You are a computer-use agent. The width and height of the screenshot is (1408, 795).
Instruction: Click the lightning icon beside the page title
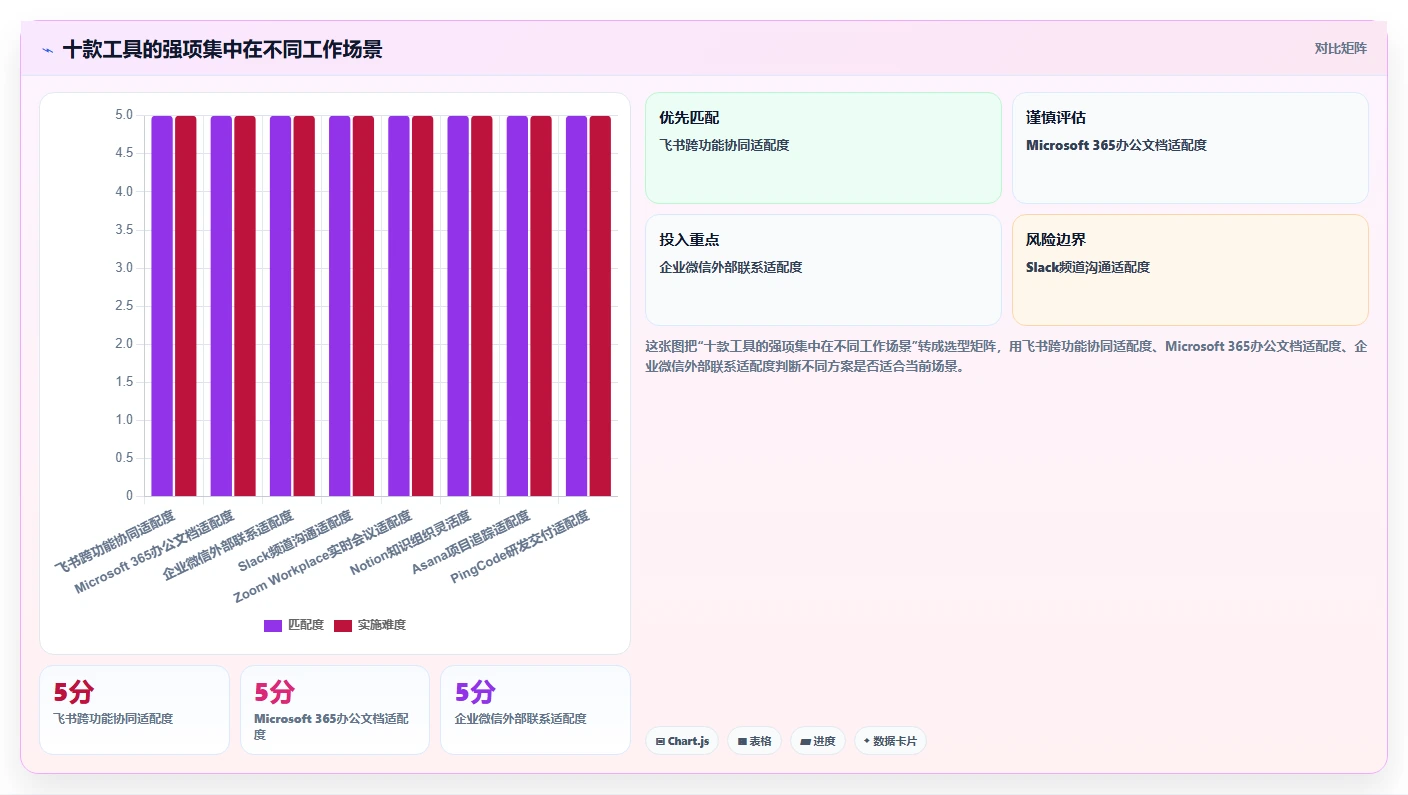[47, 49]
